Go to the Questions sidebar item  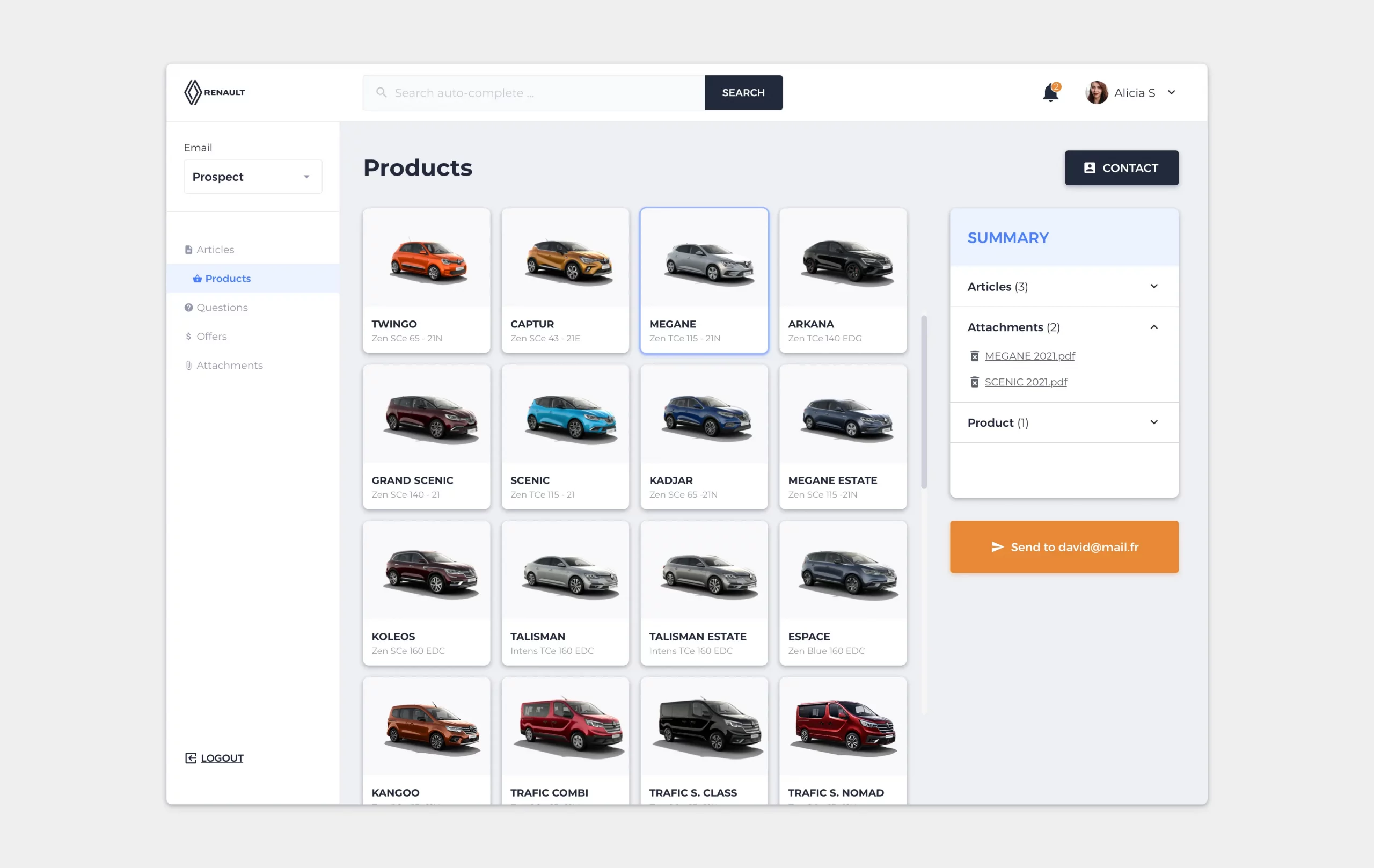point(222,308)
